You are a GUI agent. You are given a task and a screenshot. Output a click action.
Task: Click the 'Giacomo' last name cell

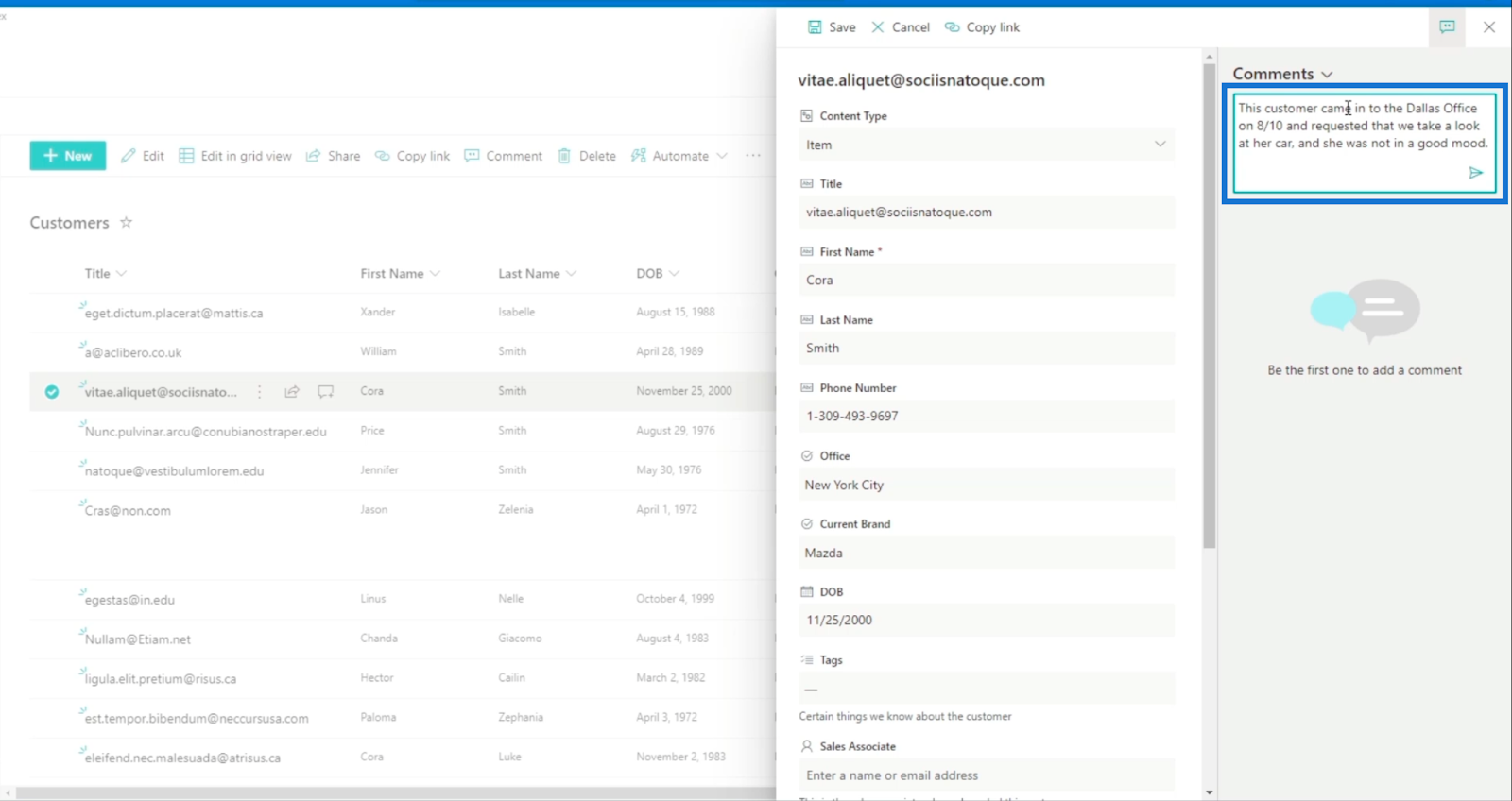[520, 638]
